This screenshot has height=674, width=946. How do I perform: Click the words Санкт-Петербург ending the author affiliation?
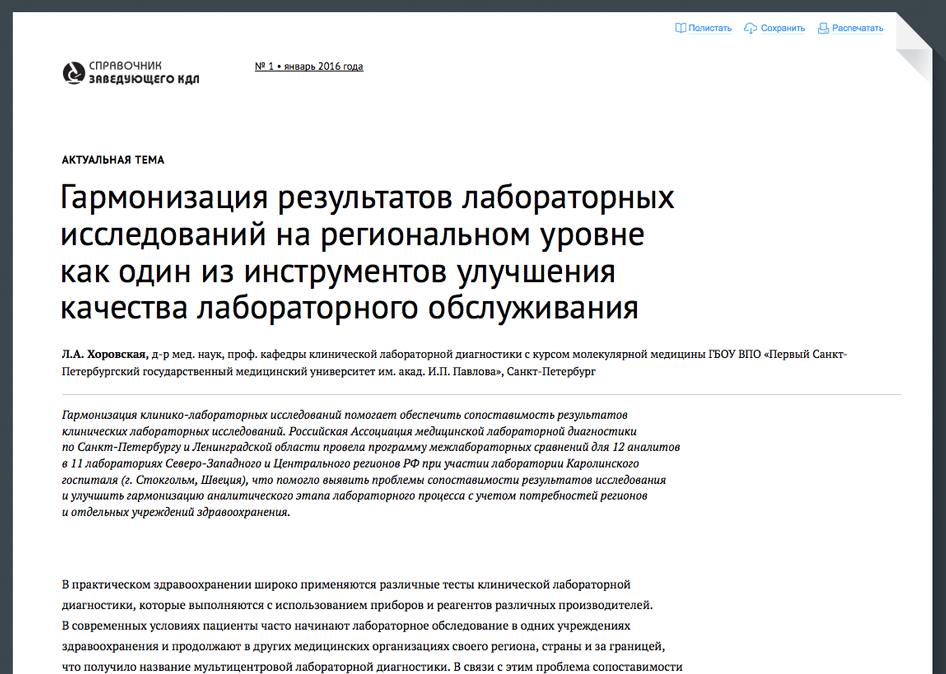(551, 372)
